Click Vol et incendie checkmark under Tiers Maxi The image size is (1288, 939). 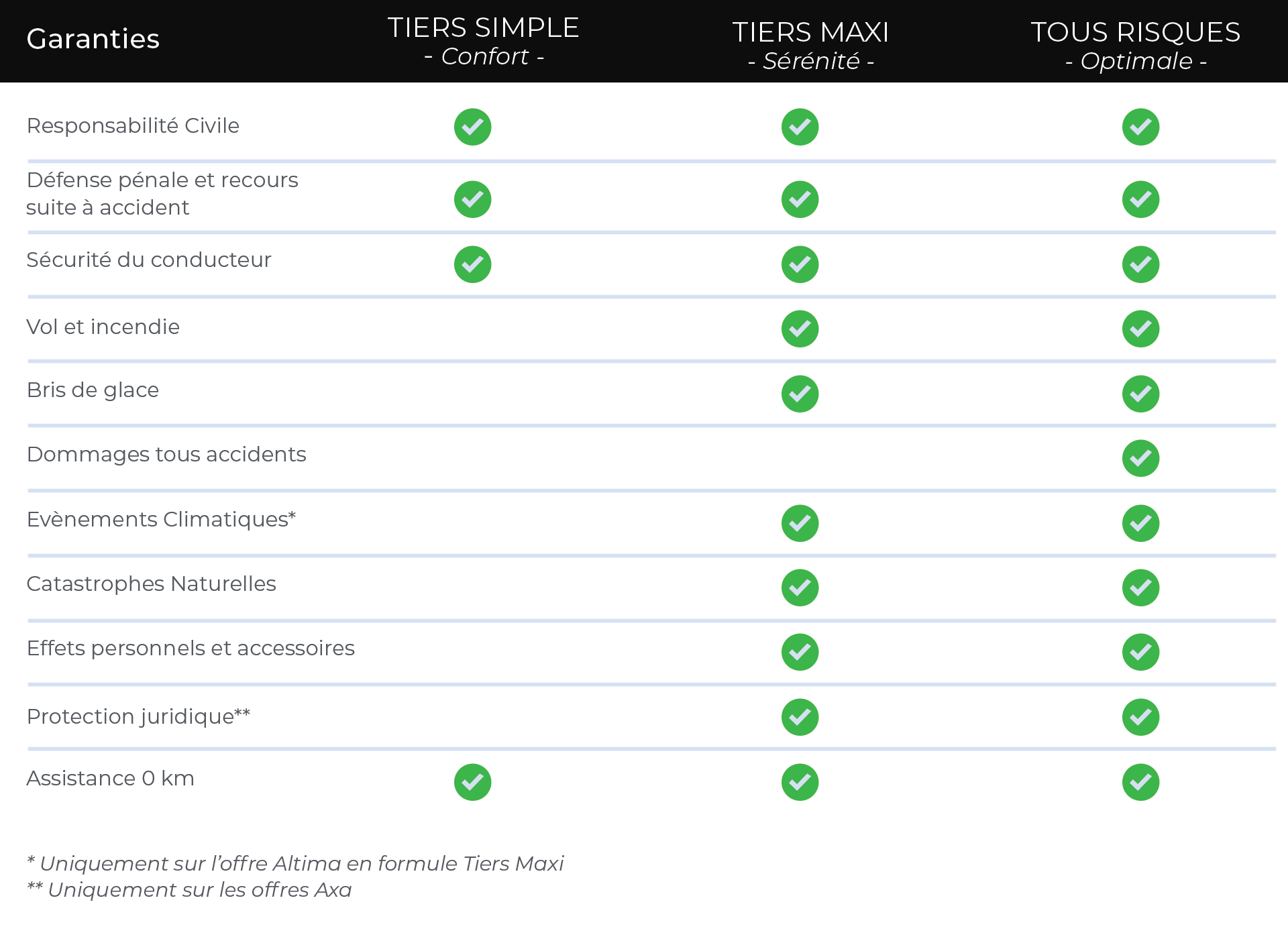coord(800,329)
